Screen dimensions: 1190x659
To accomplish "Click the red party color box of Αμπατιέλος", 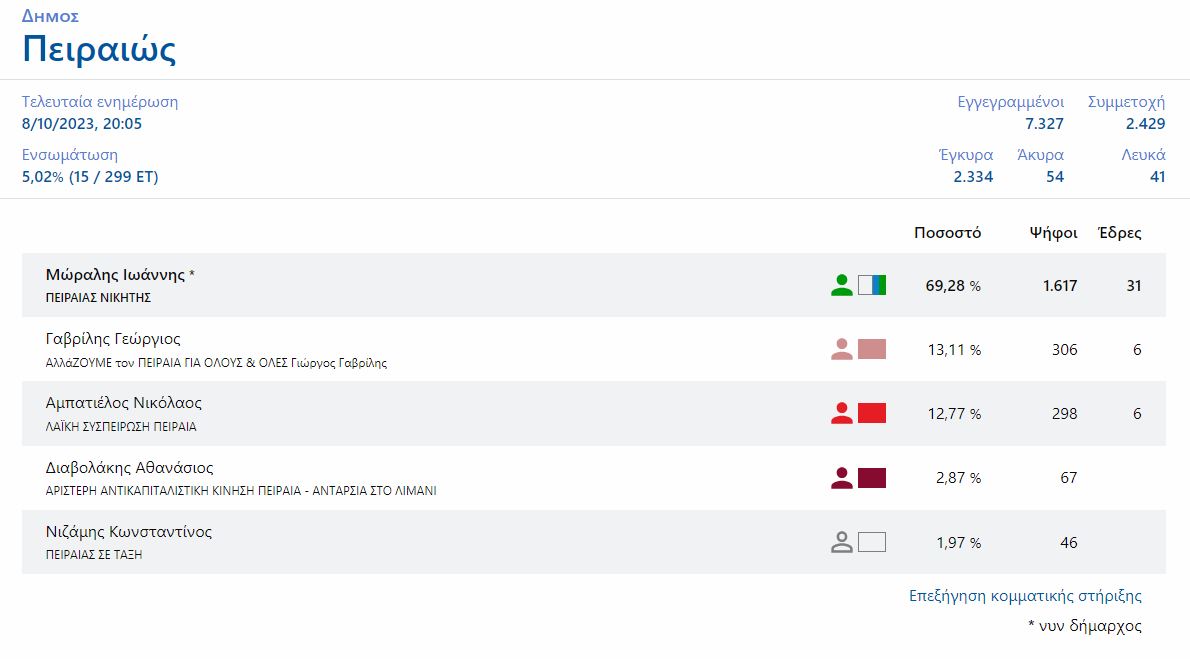I will 872,413.
